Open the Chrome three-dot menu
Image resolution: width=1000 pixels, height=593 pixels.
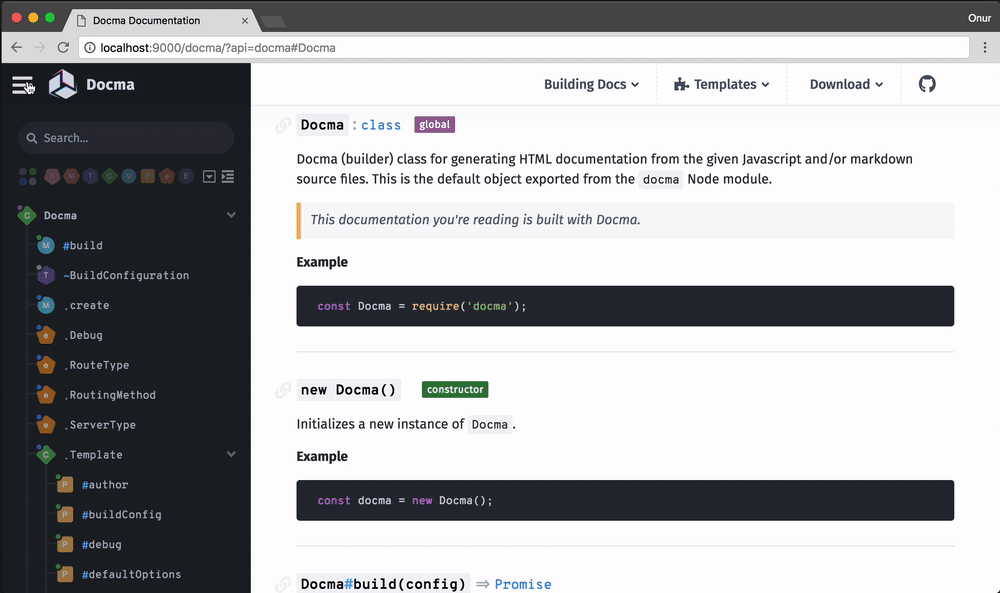pos(985,47)
